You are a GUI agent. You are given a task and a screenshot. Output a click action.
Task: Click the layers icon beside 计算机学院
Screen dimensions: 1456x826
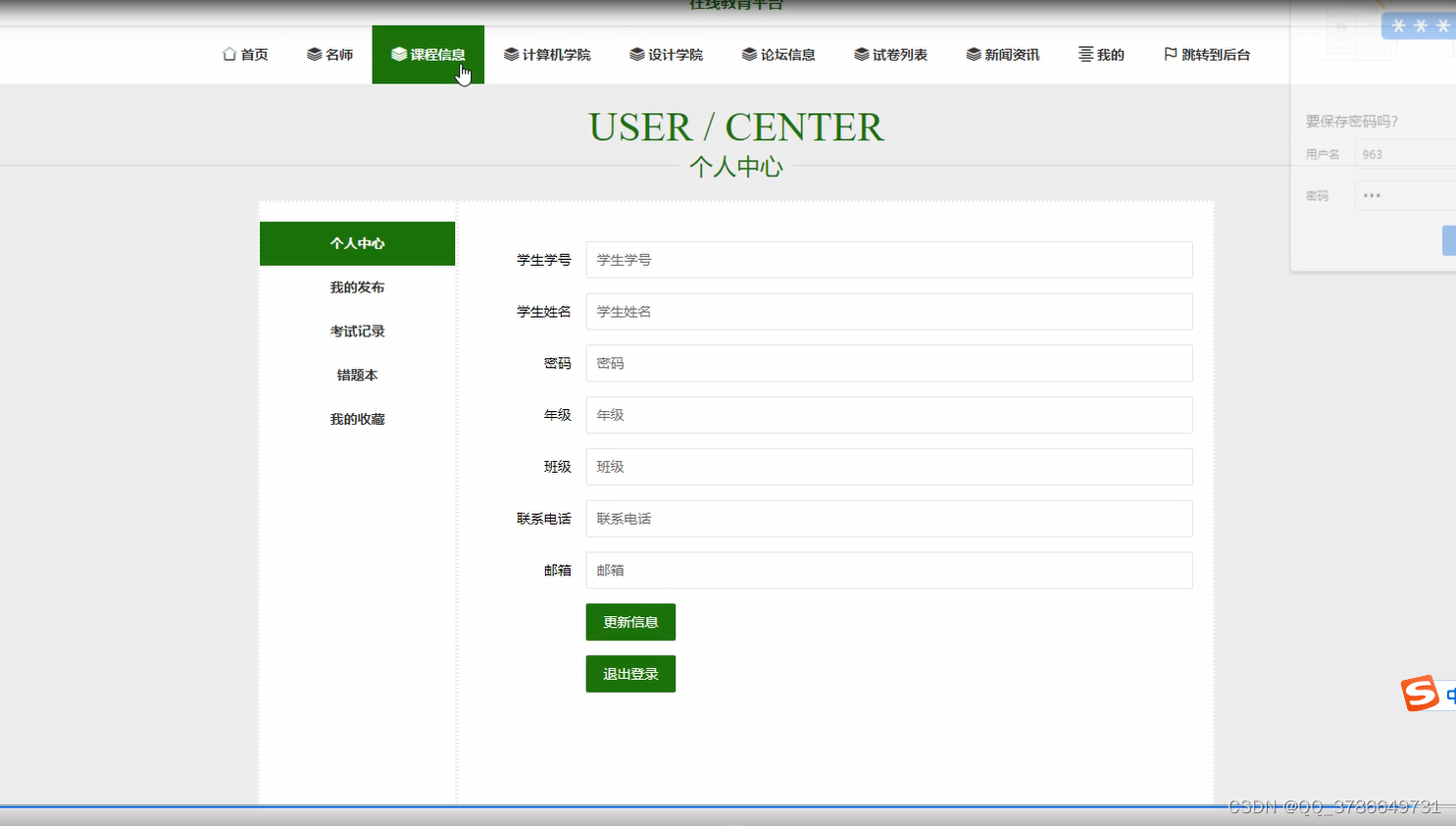(511, 54)
